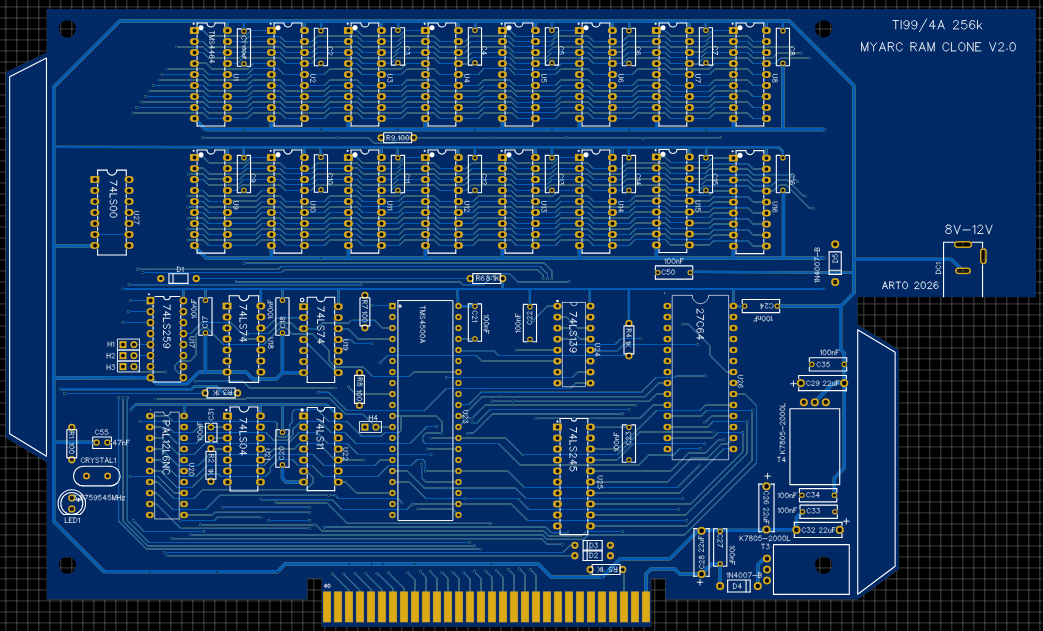Click the 74LS245 bus transceiver footprint
Screen dimensions: 1043x631
[573, 476]
